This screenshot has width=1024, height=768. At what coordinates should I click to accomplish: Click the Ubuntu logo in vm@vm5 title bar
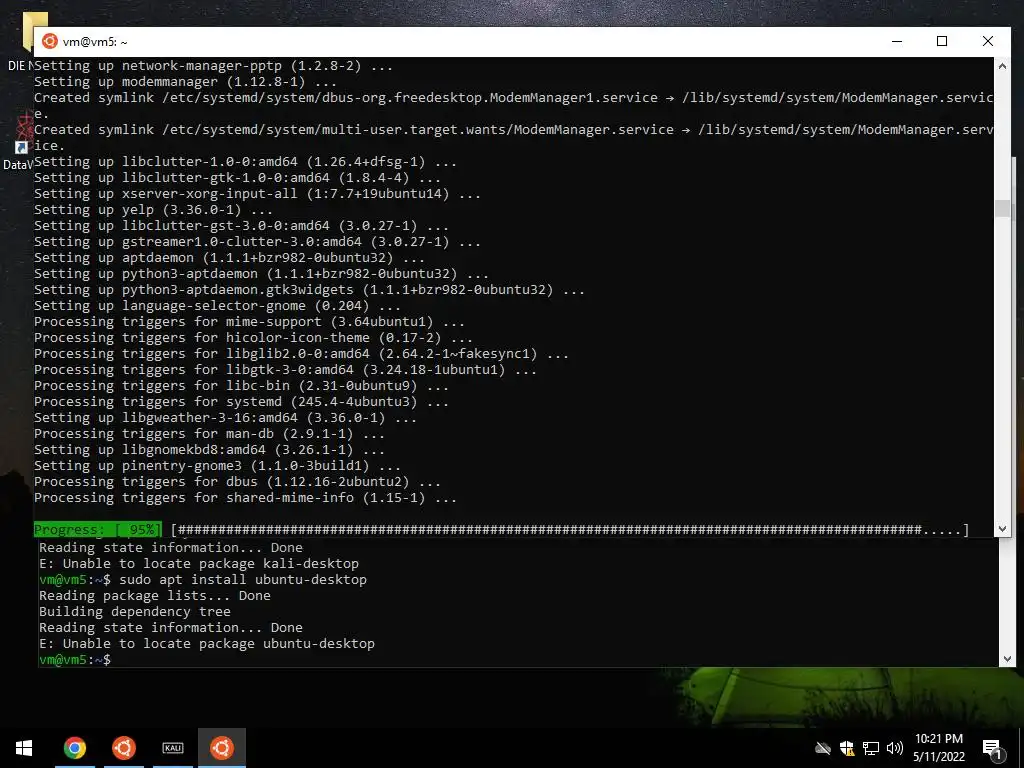(50, 41)
